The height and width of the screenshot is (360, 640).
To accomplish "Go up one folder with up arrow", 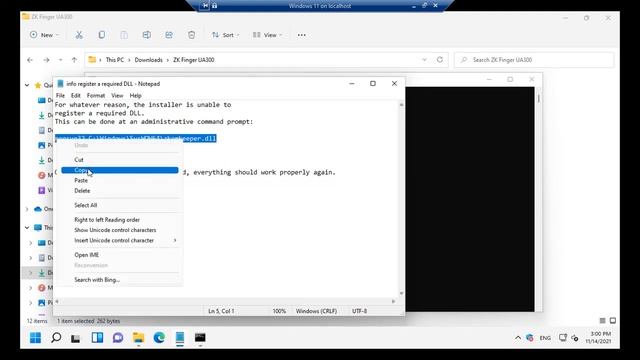I will (74, 60).
